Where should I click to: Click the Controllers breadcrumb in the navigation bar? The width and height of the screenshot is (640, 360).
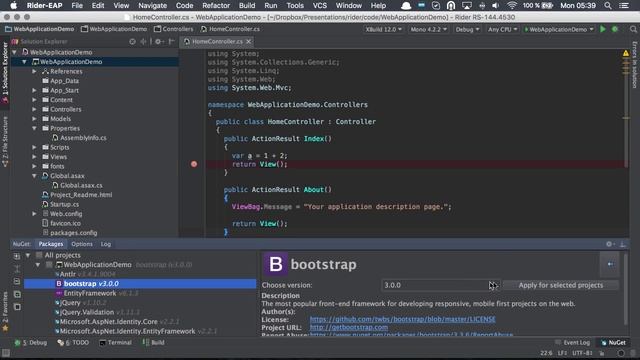coord(173,29)
